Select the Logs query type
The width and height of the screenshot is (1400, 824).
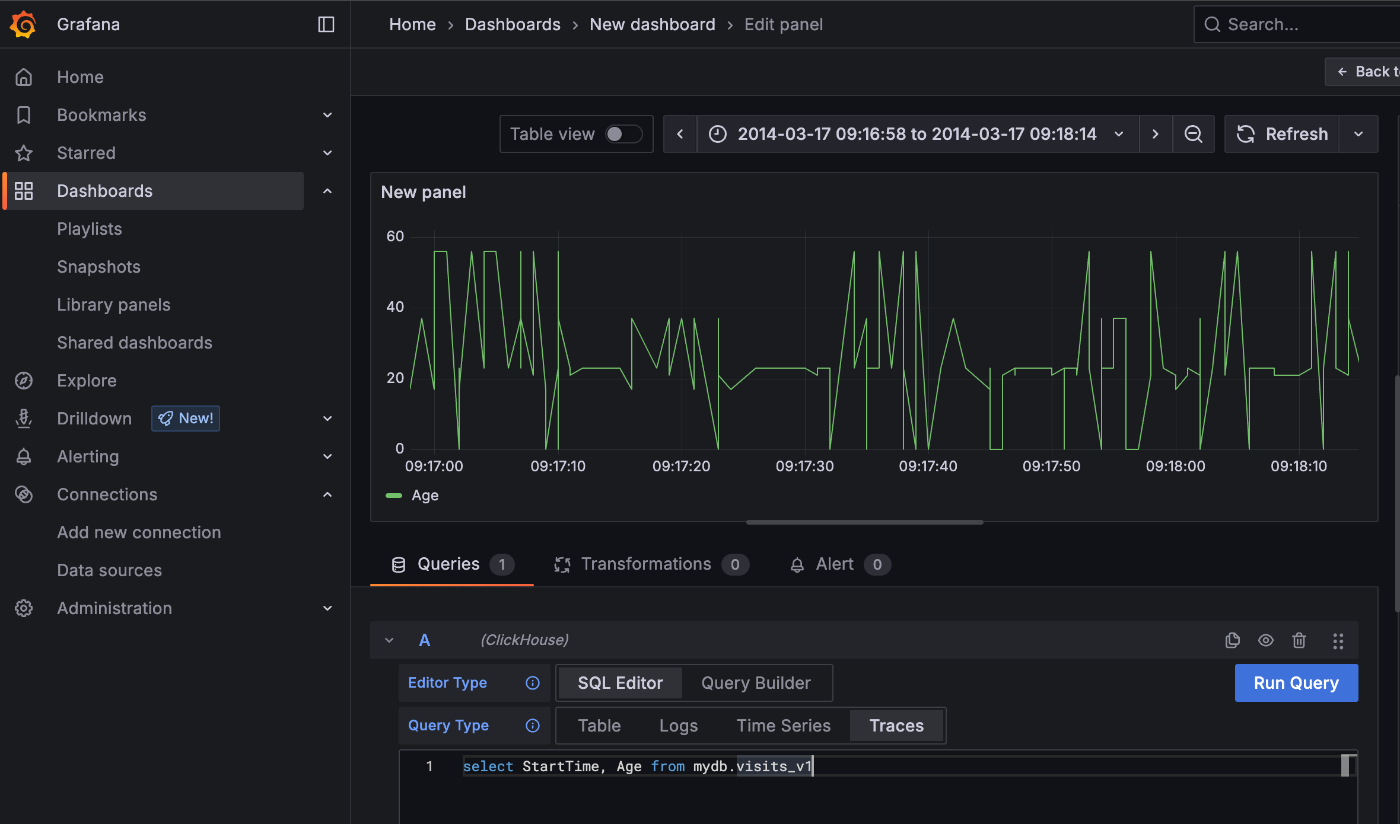(679, 726)
